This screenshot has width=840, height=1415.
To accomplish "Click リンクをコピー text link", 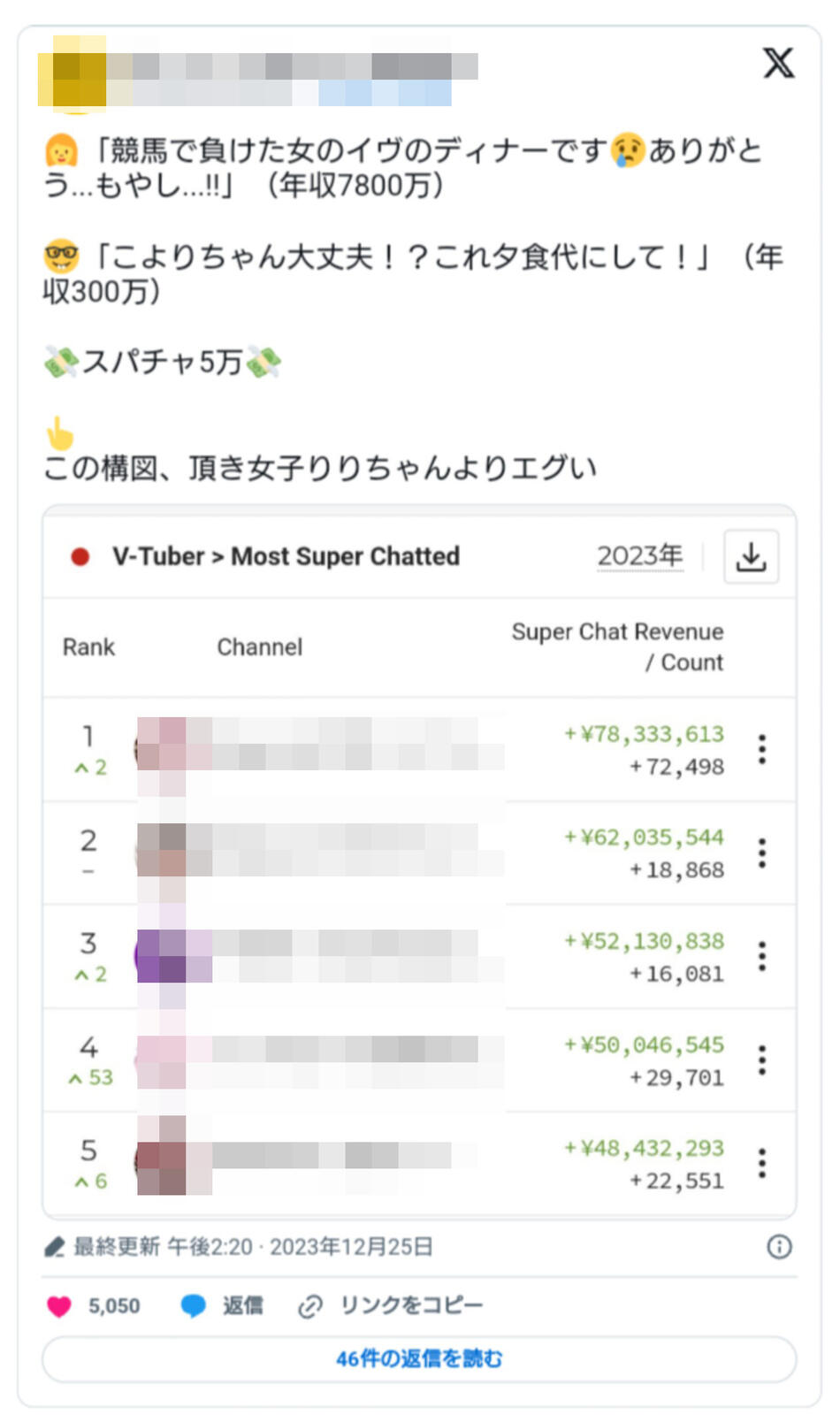I will tap(412, 1306).
